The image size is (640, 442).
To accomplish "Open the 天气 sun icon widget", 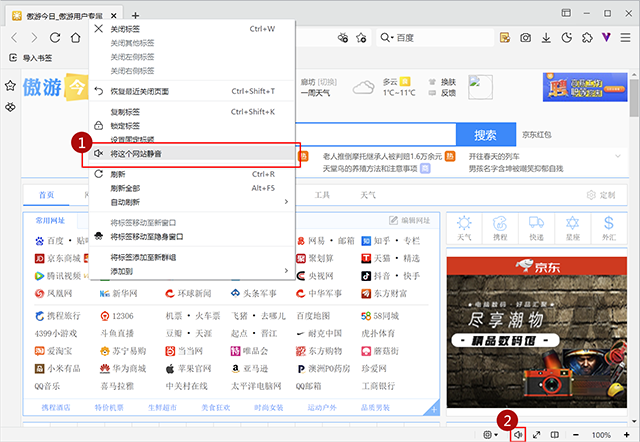I will 464,228.
